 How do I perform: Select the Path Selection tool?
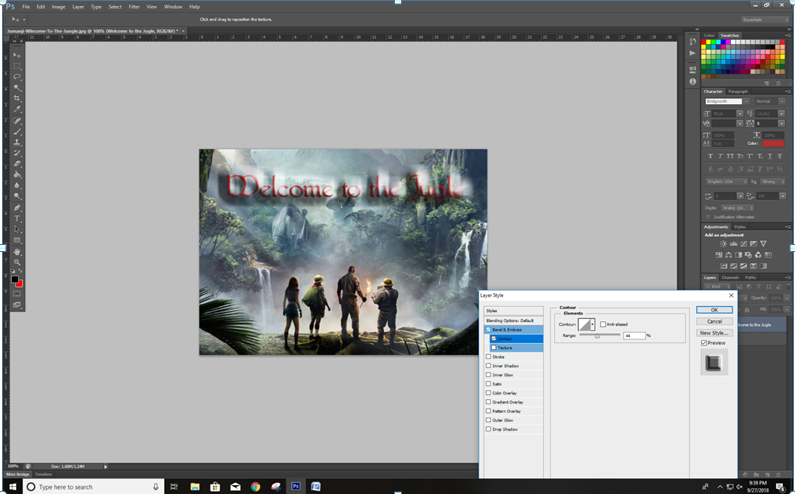[x=17, y=229]
